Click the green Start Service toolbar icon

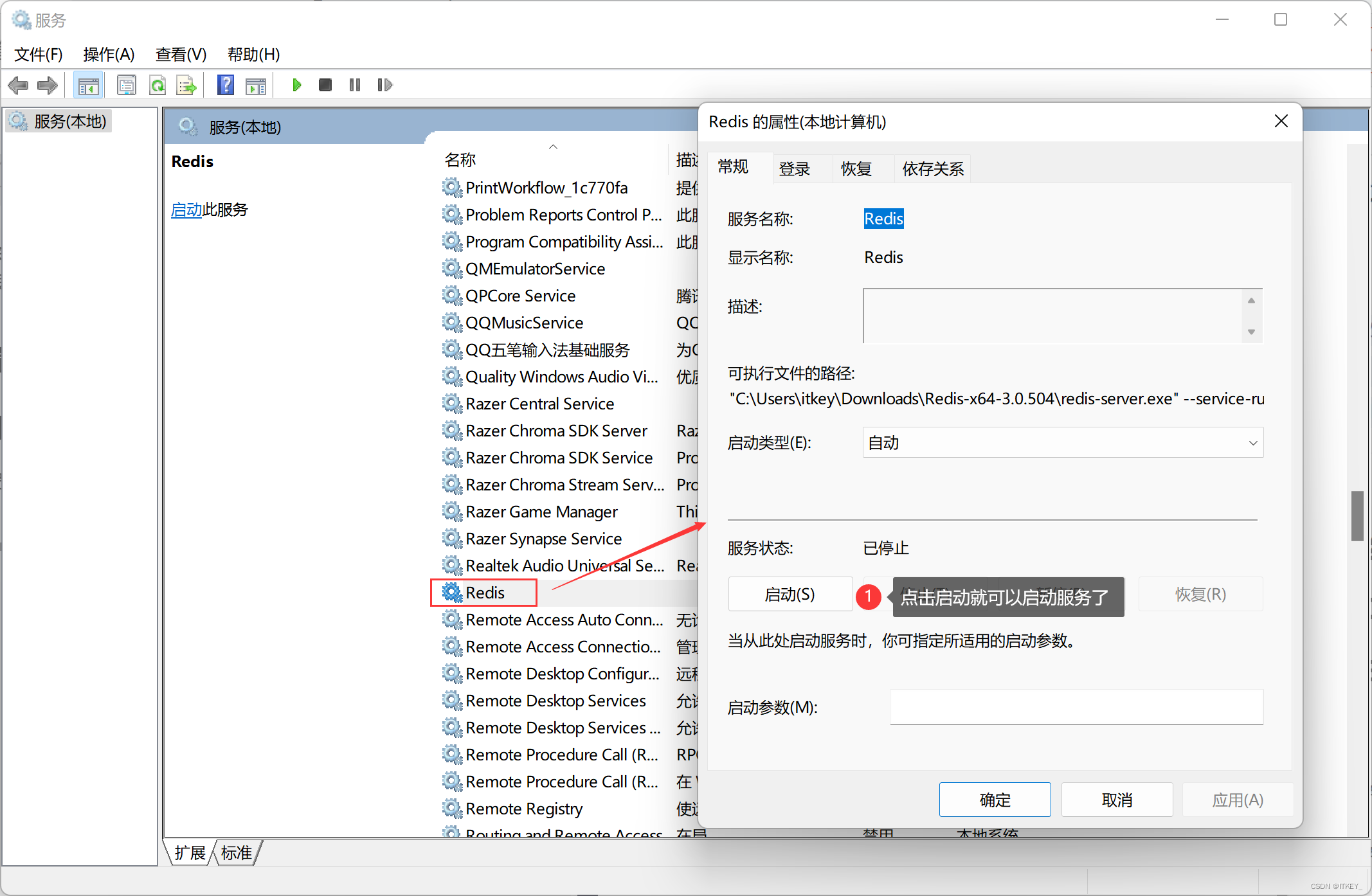pyautogui.click(x=296, y=85)
